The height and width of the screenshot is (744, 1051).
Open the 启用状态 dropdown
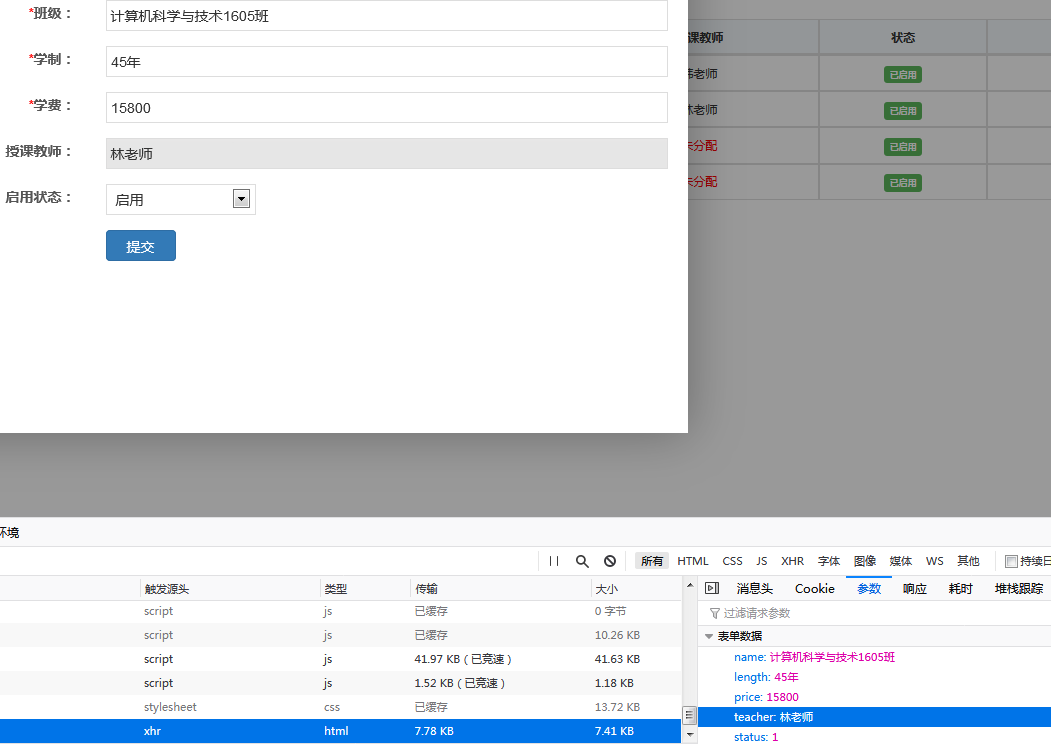pos(181,200)
